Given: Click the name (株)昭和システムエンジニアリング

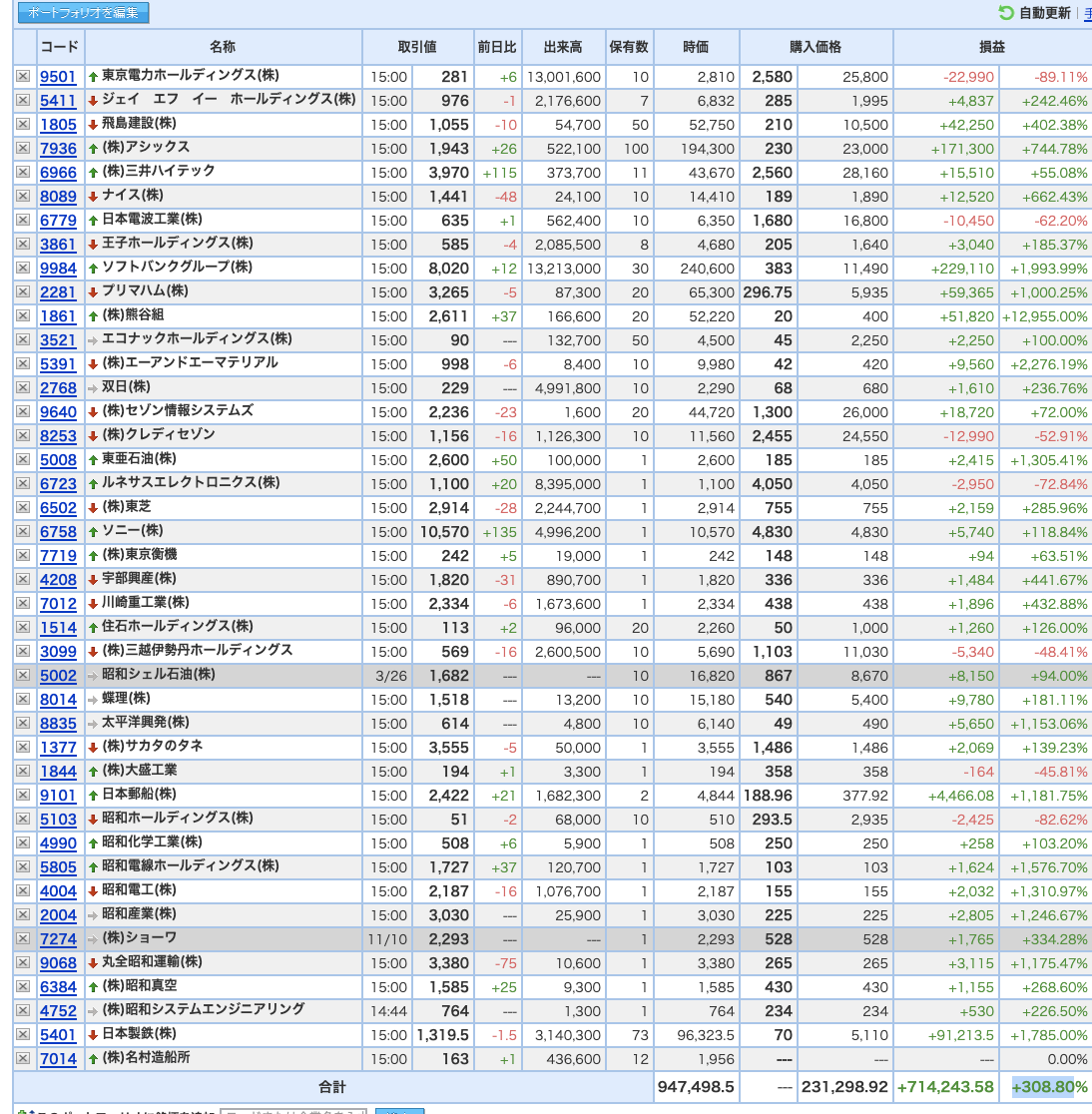Looking at the screenshot, I should [204, 1009].
